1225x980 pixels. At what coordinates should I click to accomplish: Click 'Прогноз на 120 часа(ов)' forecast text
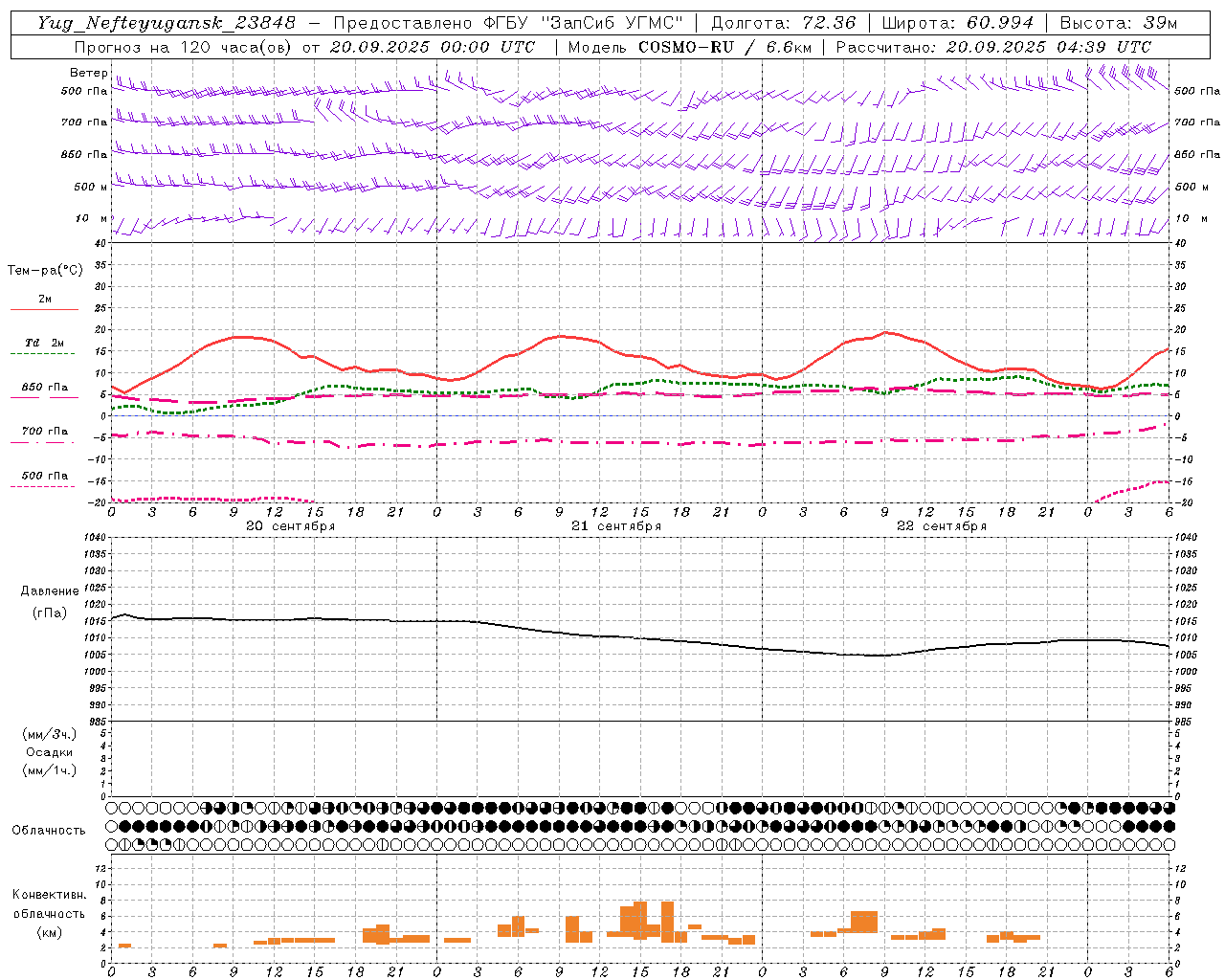tap(184, 47)
